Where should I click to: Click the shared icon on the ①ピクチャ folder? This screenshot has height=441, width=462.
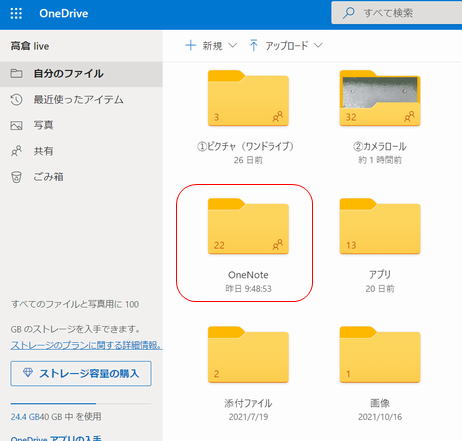click(278, 116)
